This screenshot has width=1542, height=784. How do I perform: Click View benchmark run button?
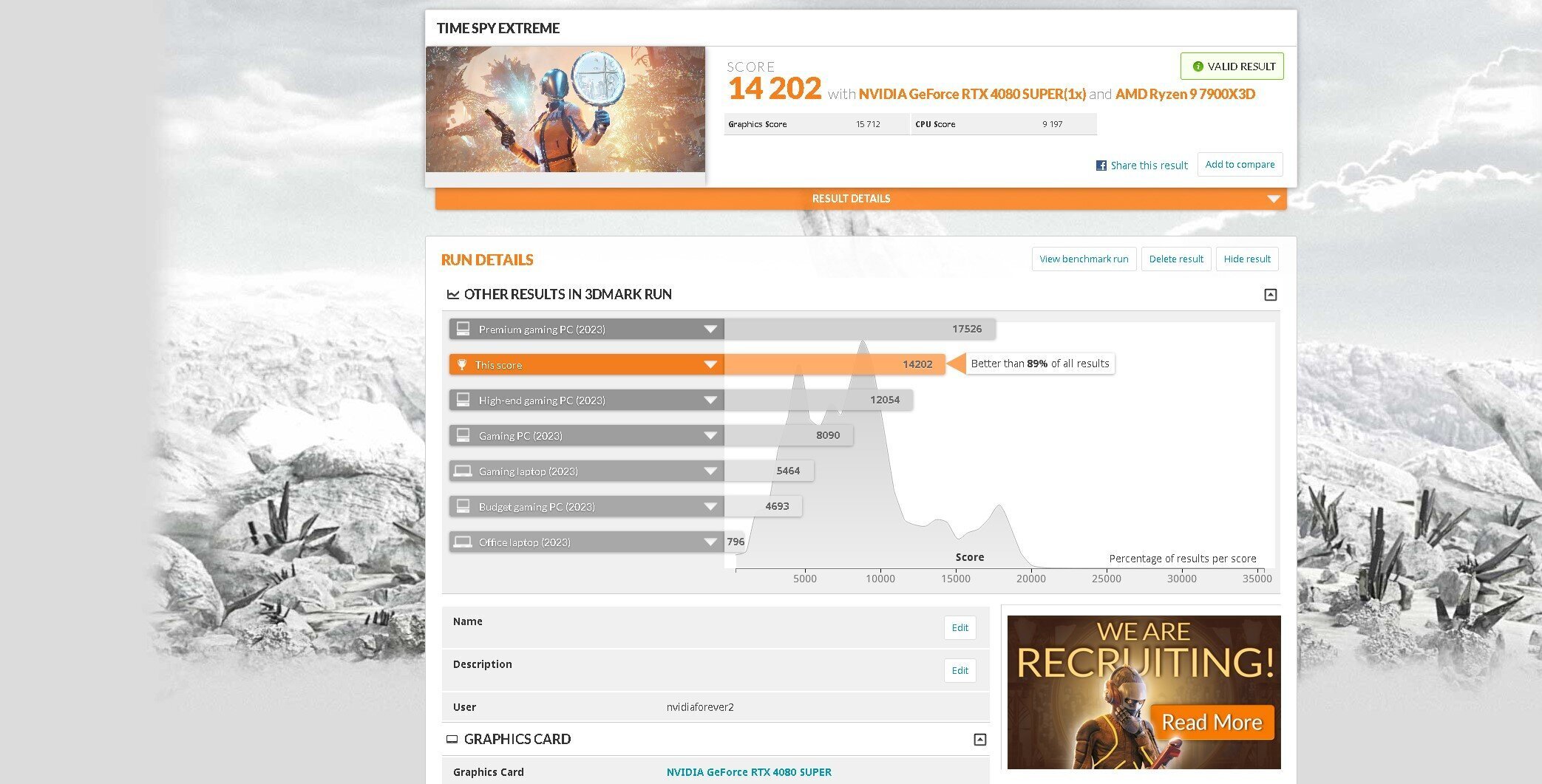pos(1084,259)
